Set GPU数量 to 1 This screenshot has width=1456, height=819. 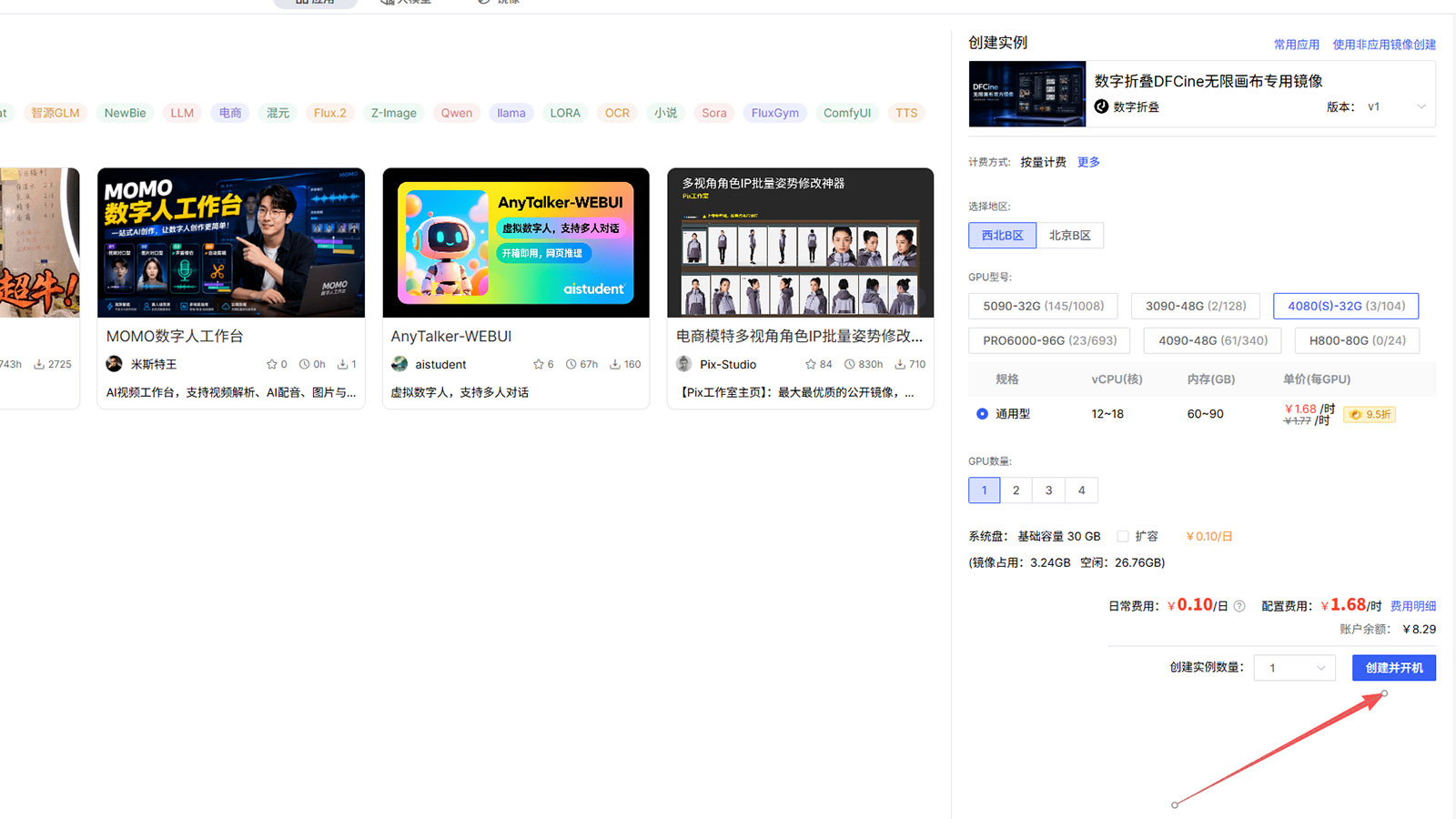coord(984,490)
